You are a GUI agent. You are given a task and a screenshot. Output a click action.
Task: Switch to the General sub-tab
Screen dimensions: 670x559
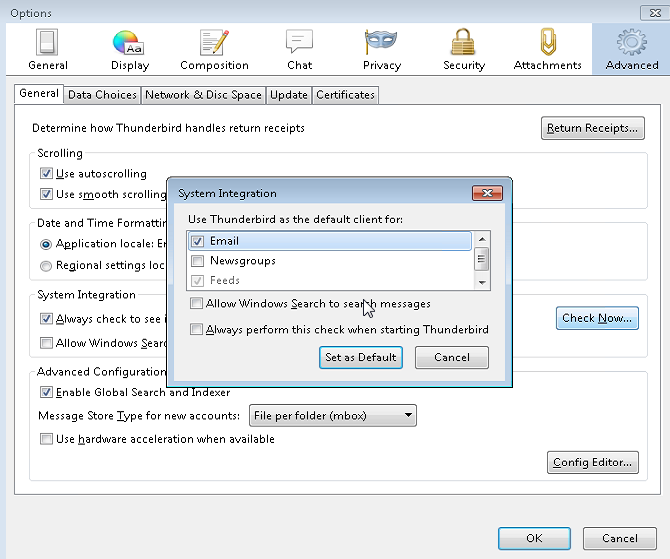pyautogui.click(x=39, y=93)
